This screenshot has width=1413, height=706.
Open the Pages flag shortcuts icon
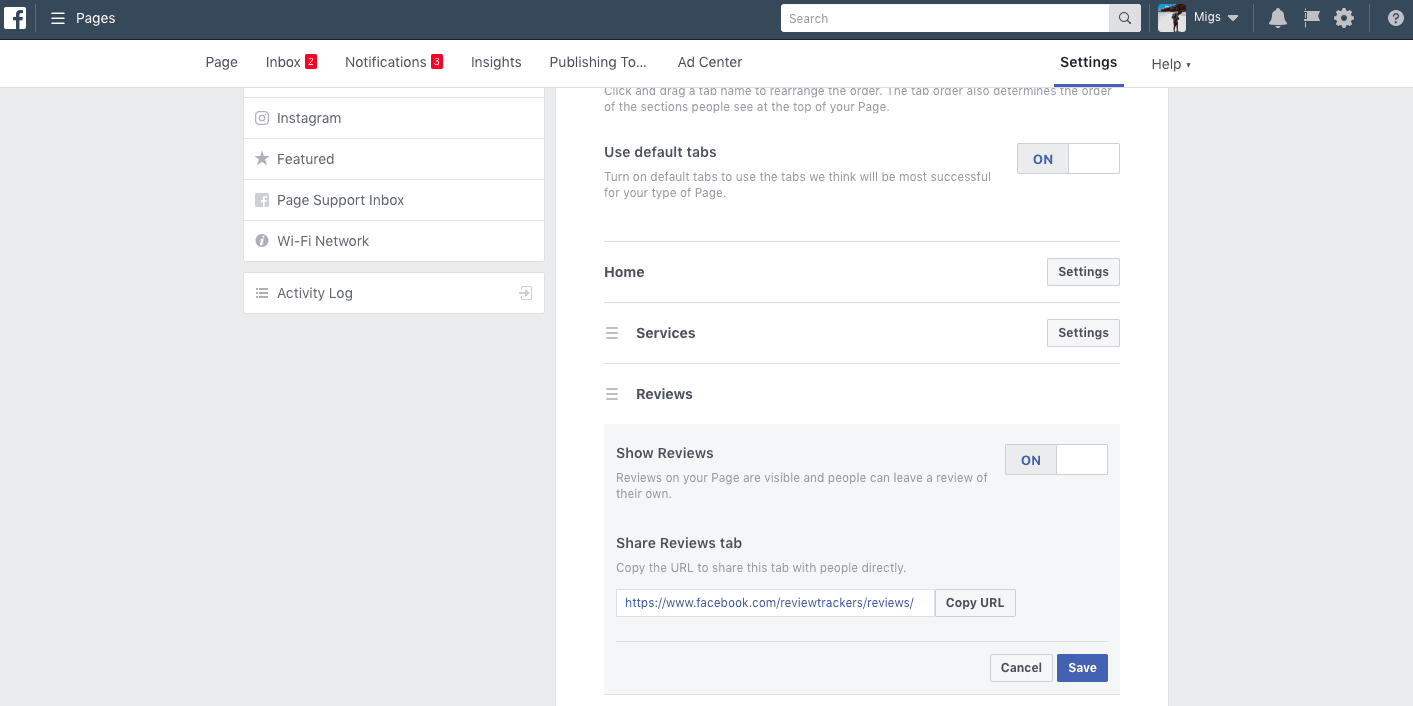(x=1311, y=17)
